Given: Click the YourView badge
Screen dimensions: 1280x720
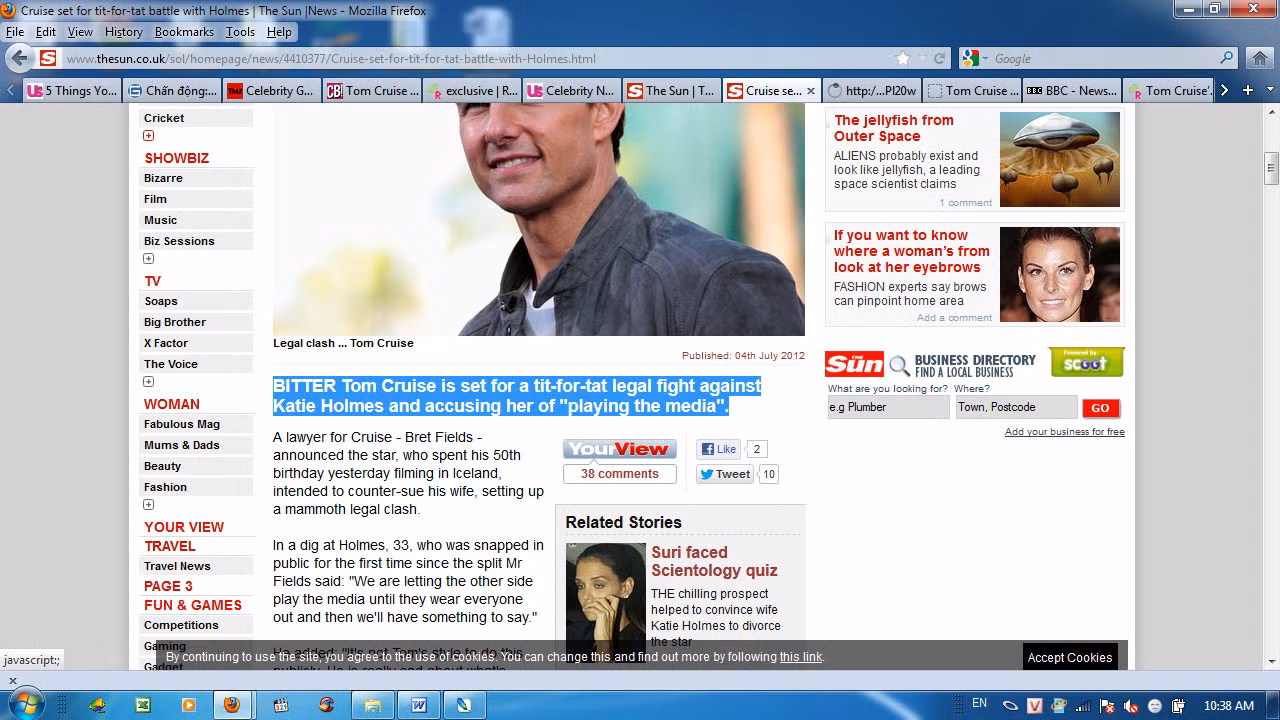Looking at the screenshot, I should click(x=620, y=449).
